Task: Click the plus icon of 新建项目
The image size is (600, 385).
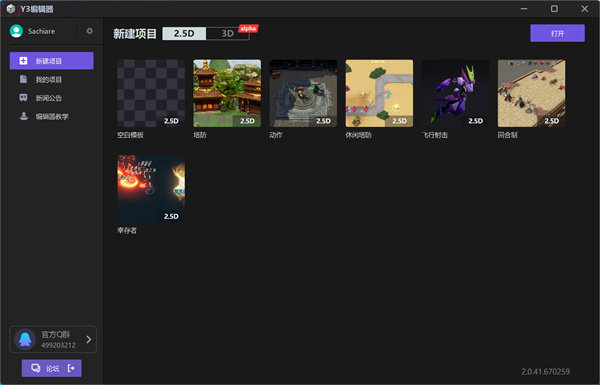Action: coord(23,61)
